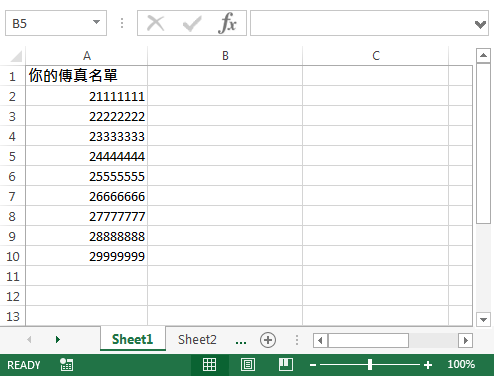Switch to Page Break Preview
Viewport: 494px width, 377px height.
point(286,364)
